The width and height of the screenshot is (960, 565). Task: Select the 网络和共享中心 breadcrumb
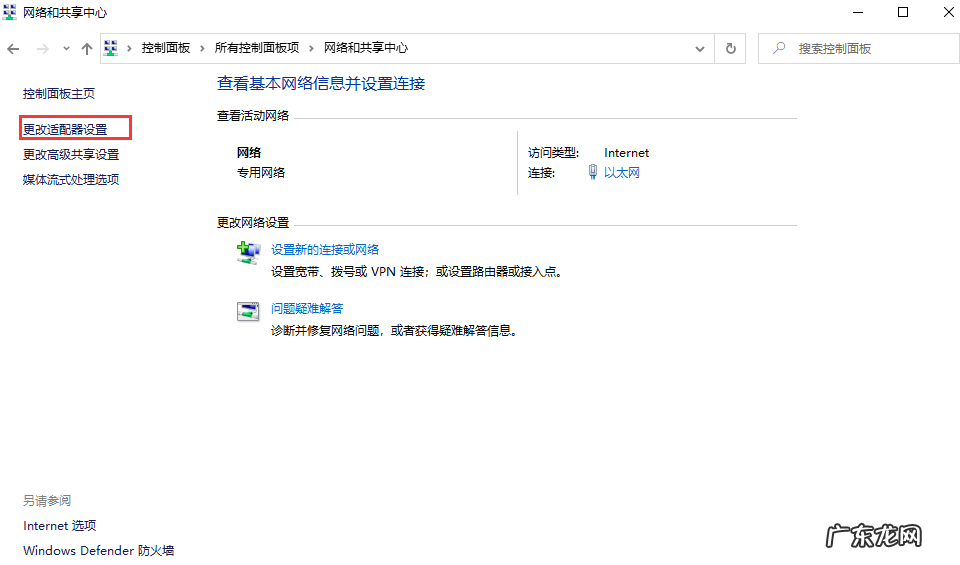click(x=366, y=48)
